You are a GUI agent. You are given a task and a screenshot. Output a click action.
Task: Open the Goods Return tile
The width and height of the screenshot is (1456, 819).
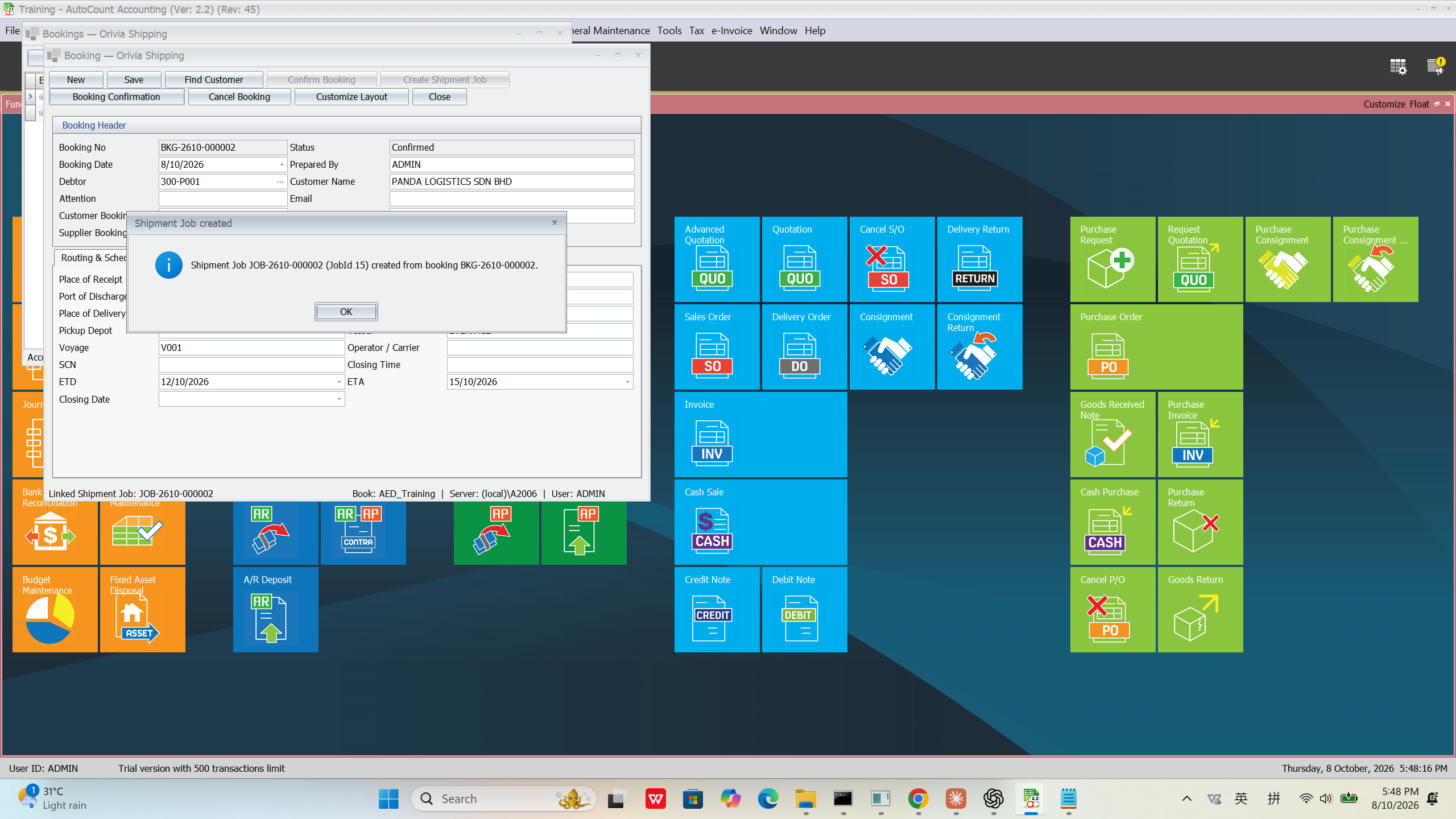pos(1200,609)
